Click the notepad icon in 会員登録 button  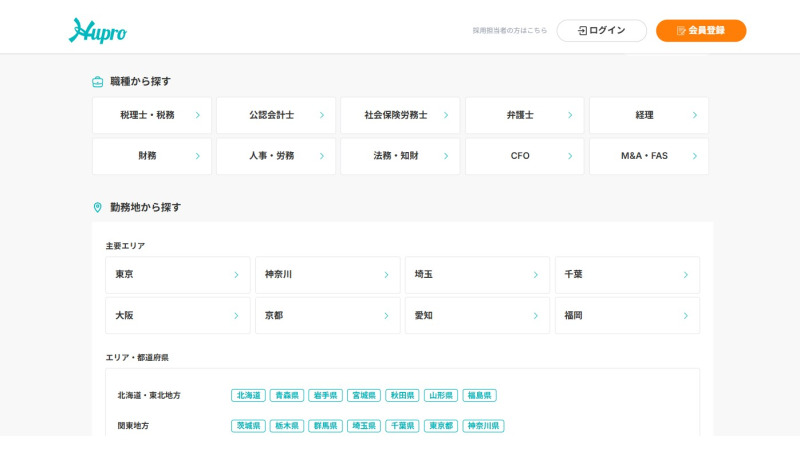click(681, 31)
